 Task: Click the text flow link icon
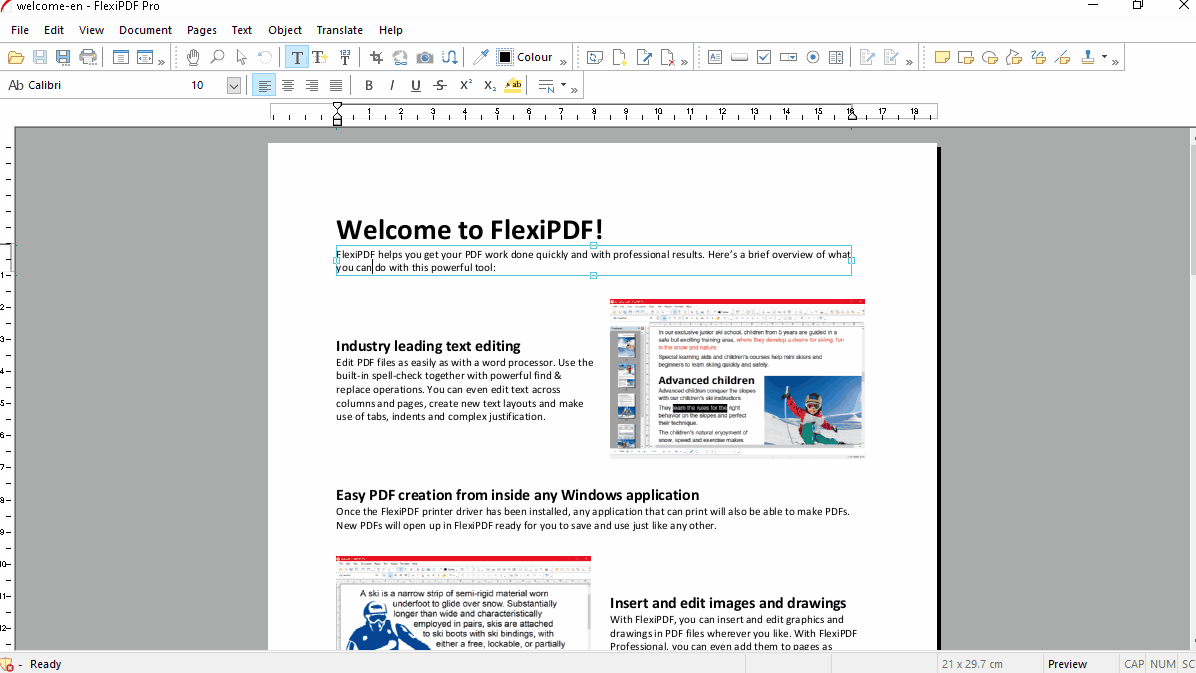pos(450,57)
